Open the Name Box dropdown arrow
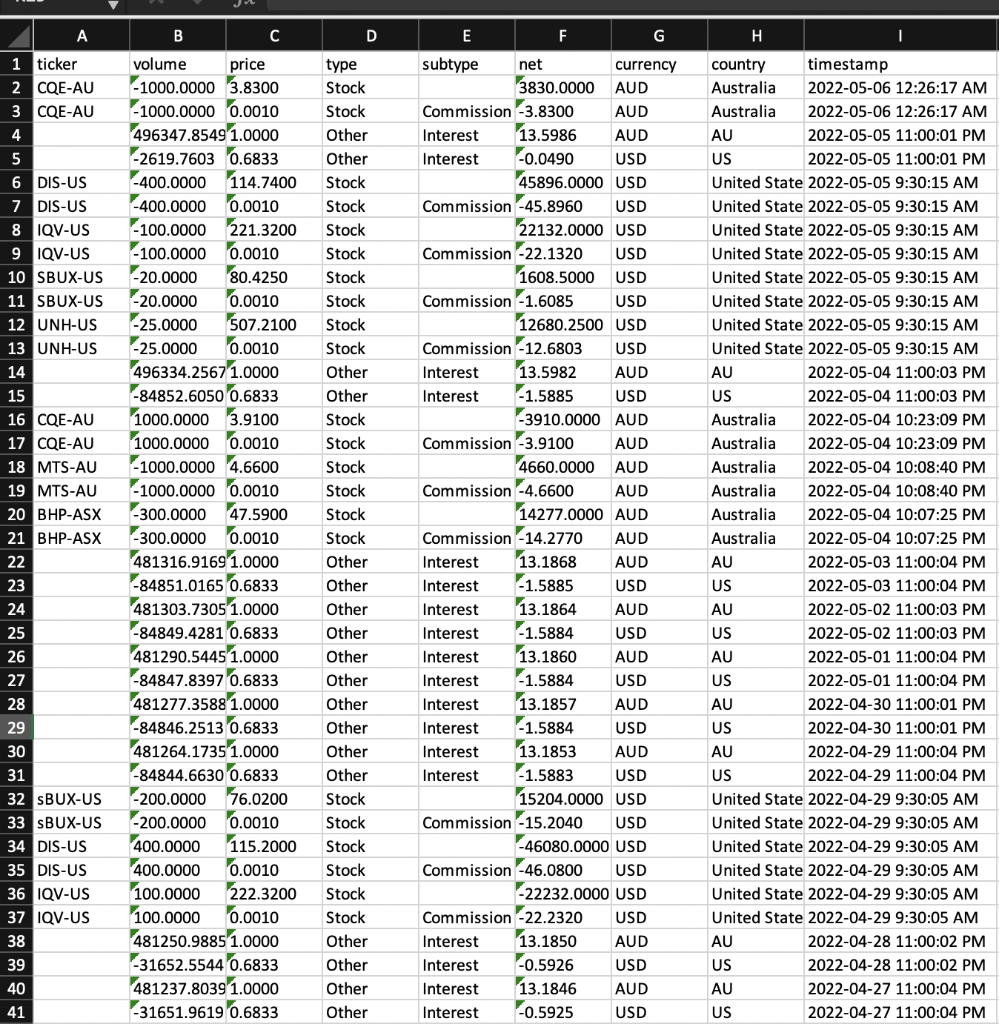The width and height of the screenshot is (999, 1024). pos(113,5)
